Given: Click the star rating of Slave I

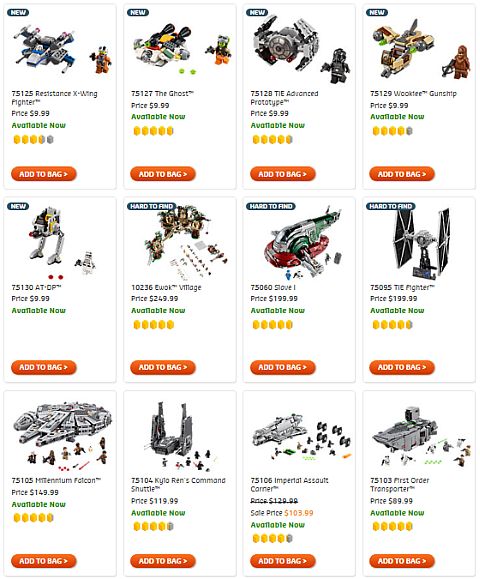Looking at the screenshot, I should [272, 325].
